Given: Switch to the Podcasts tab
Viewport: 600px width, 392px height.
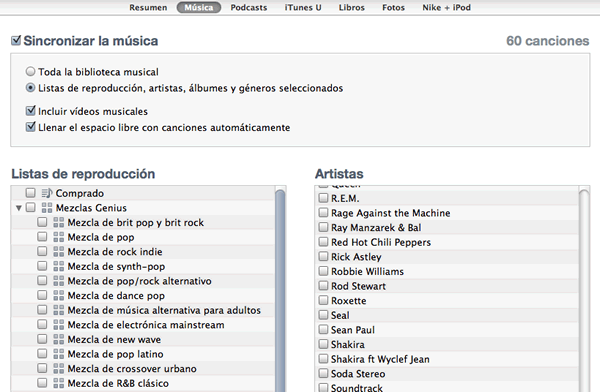Looking at the screenshot, I should tap(249, 8).
